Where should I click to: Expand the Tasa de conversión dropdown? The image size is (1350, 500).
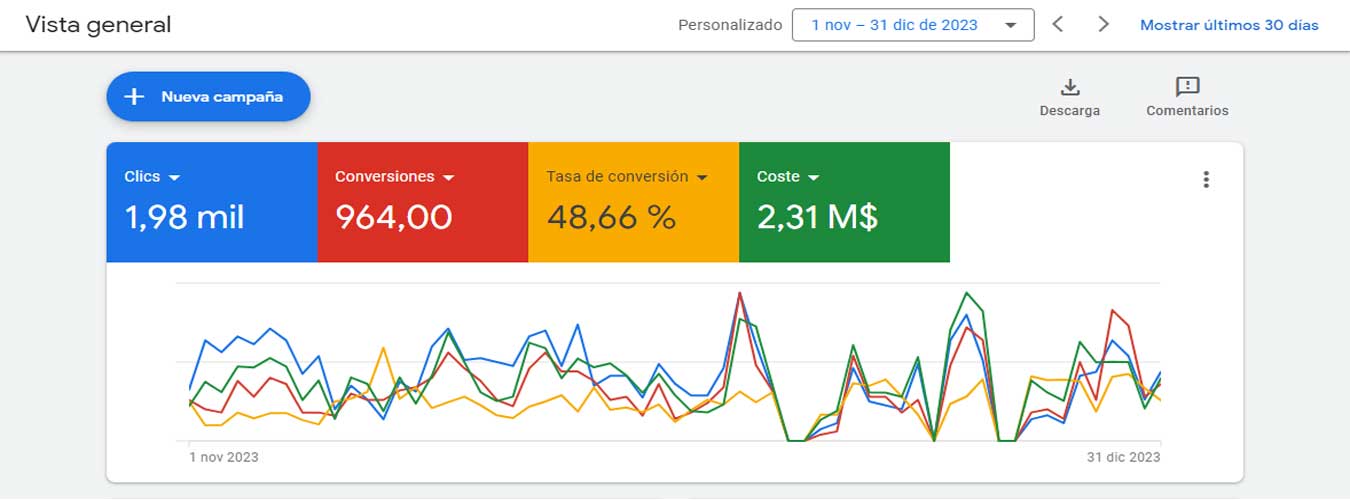pyautogui.click(x=702, y=177)
